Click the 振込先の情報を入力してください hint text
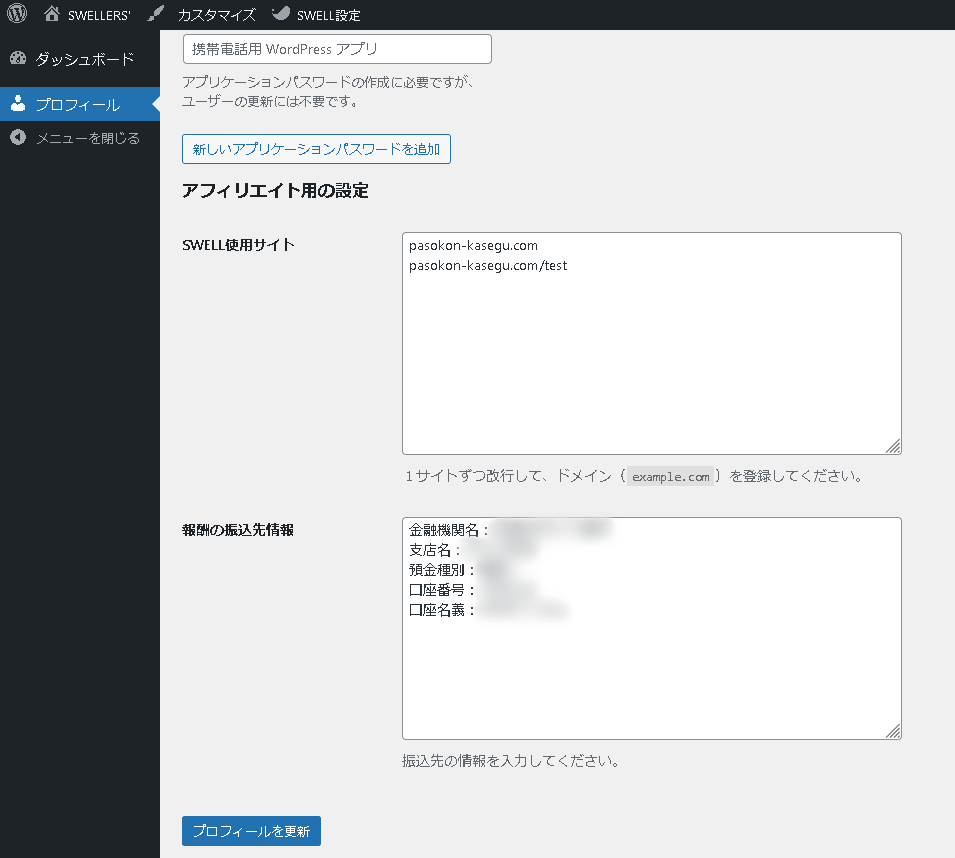 pos(511,761)
